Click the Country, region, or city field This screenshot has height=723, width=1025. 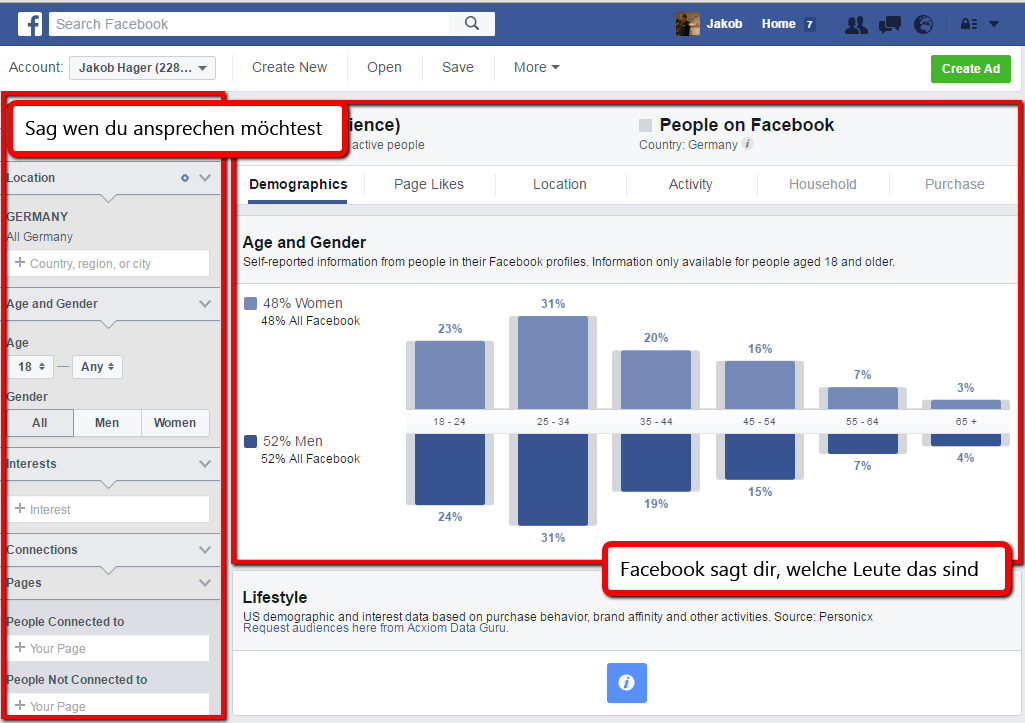(x=109, y=263)
